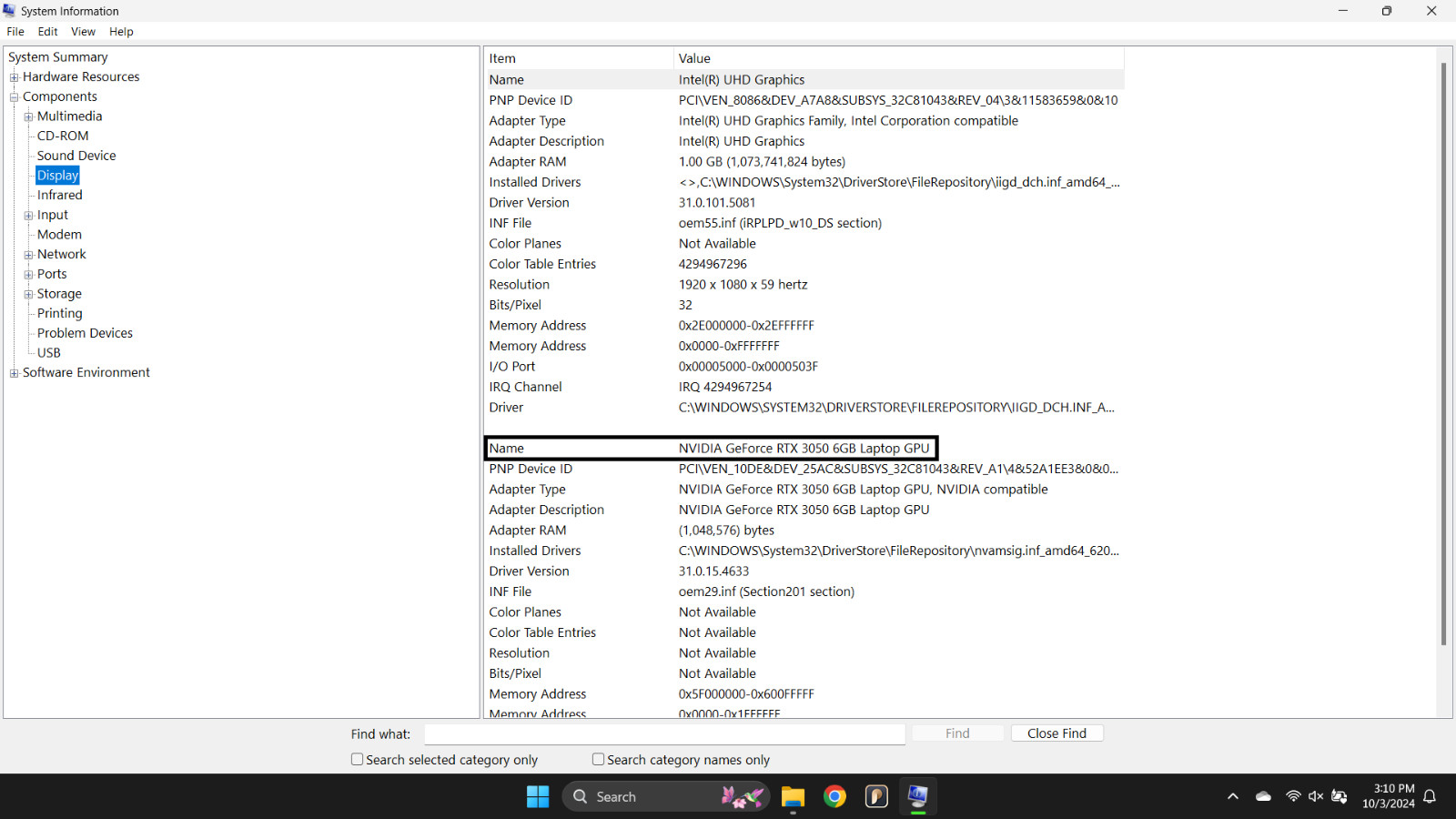The image size is (1456, 819).
Task: Open Wi-Fi network settings in tray
Action: [1293, 796]
